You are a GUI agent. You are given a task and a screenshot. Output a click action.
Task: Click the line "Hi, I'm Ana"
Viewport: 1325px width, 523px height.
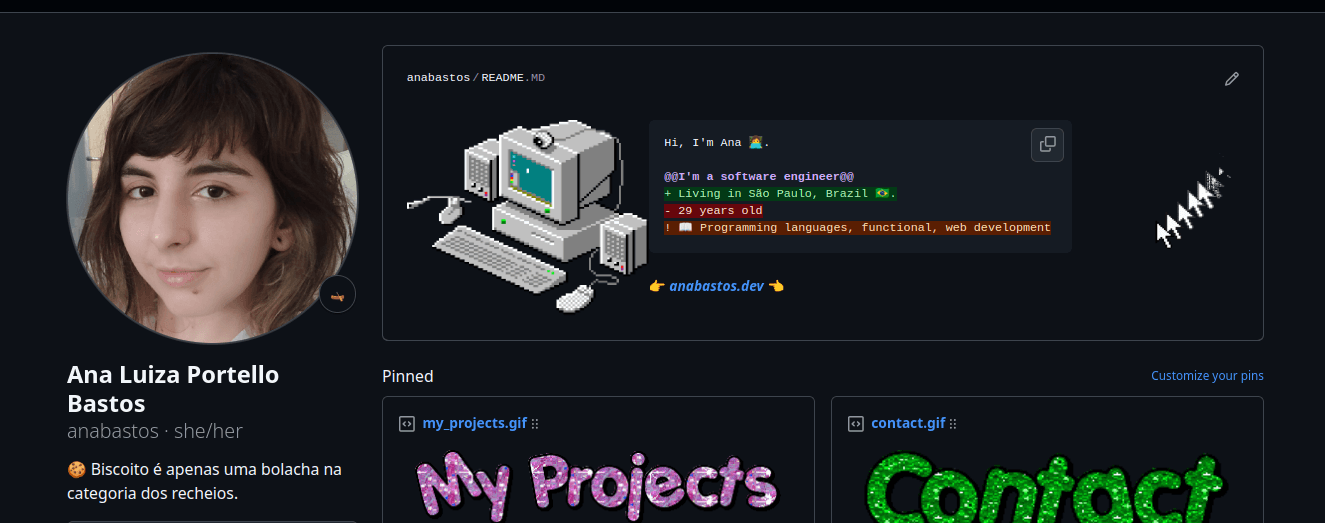click(x=717, y=143)
